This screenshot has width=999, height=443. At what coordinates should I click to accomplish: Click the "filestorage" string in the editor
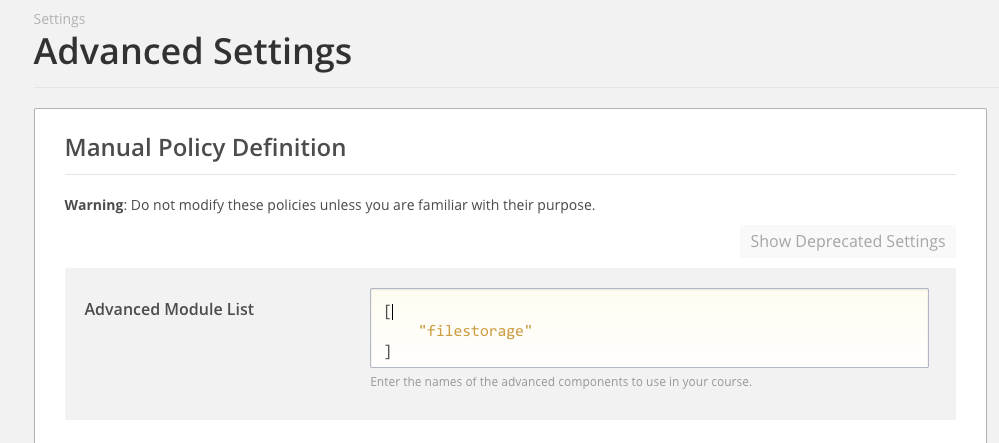click(475, 330)
